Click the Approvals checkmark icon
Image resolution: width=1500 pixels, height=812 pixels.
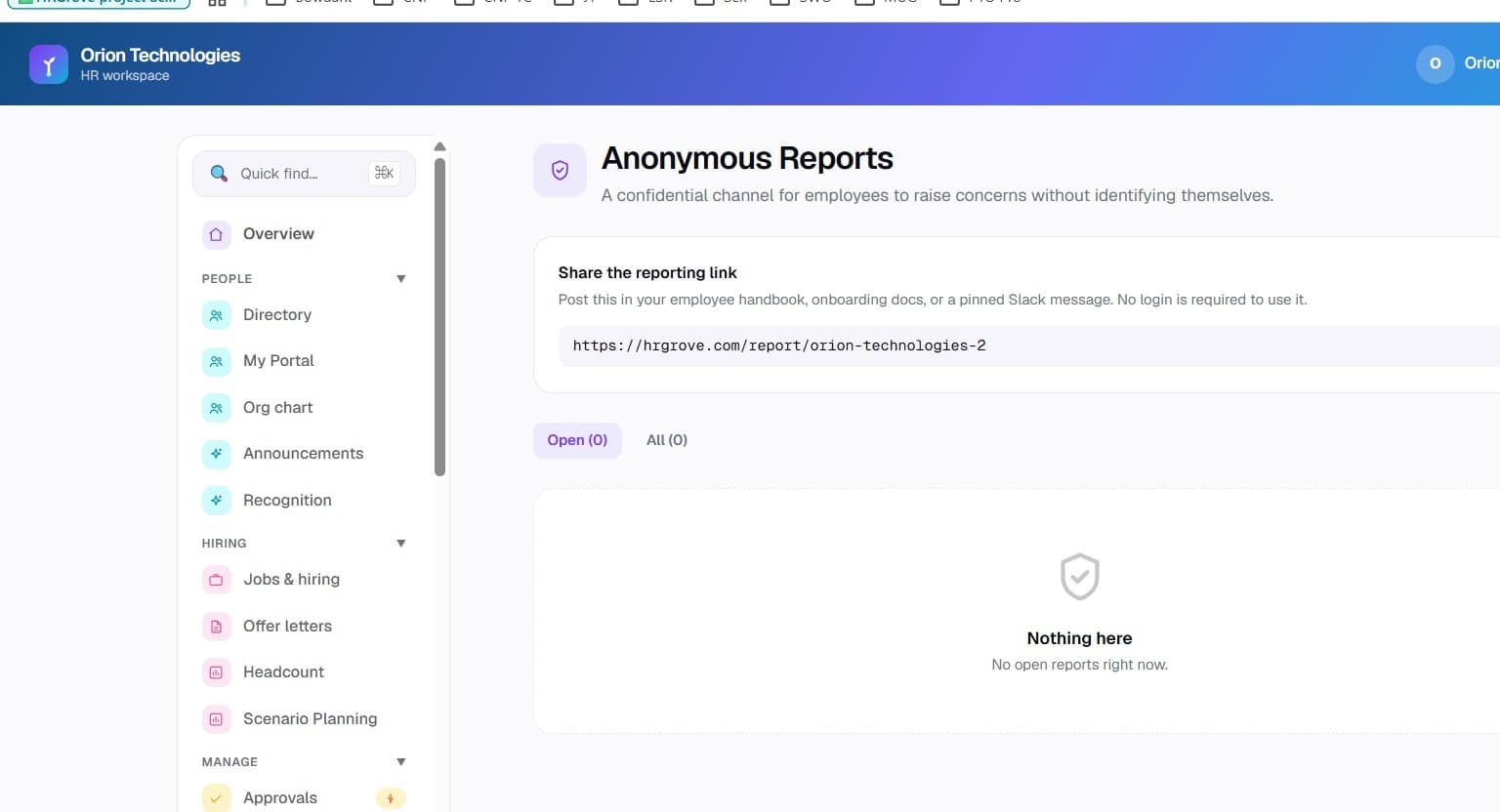217,798
